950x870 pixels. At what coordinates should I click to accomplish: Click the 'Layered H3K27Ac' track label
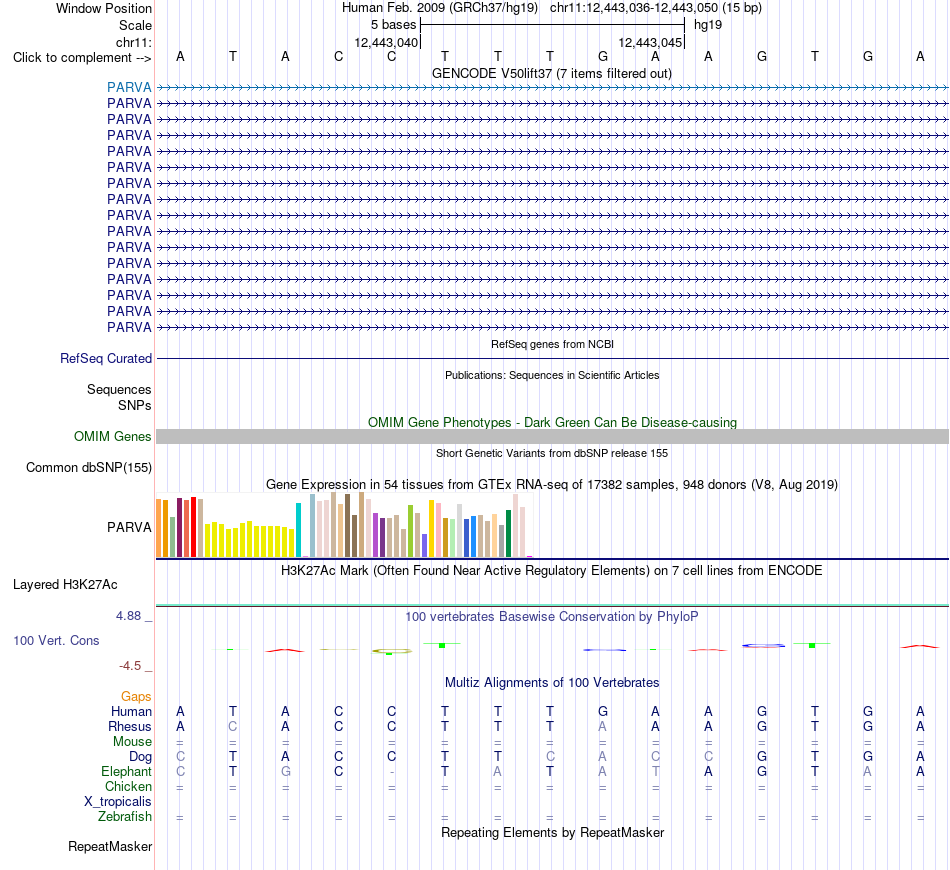pyautogui.click(x=65, y=585)
